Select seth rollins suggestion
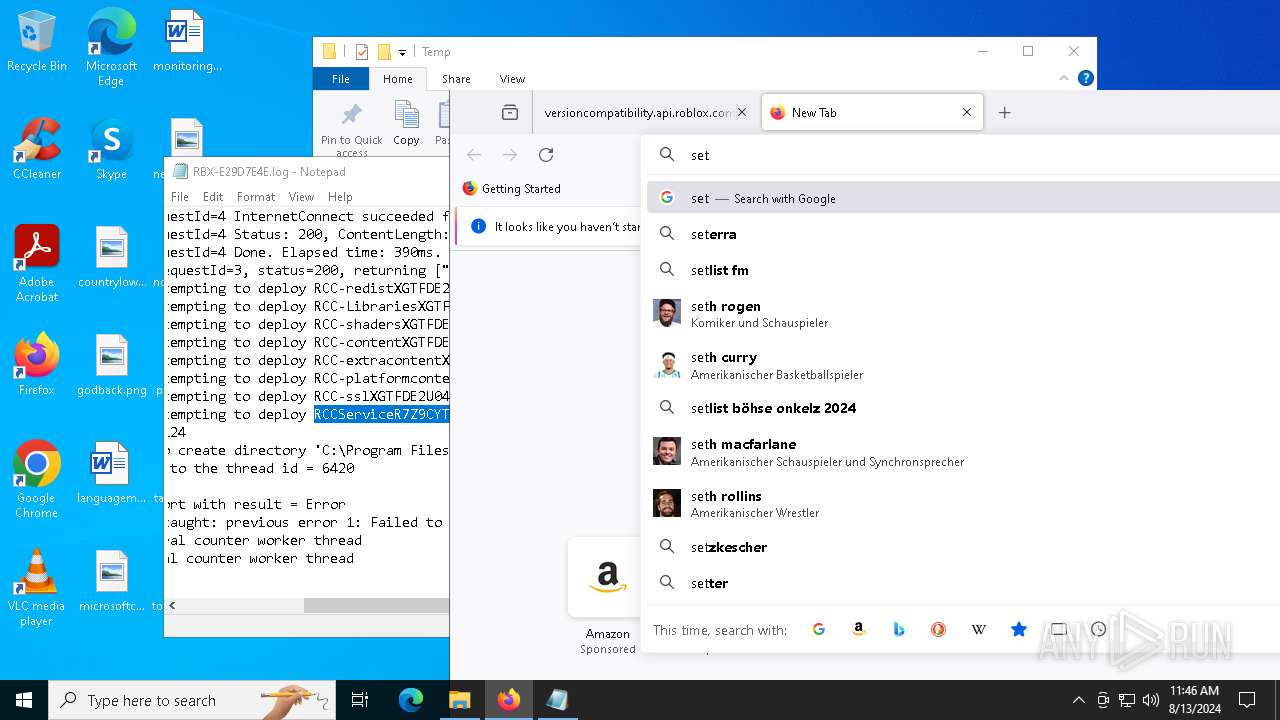This screenshot has width=1280, height=720. click(x=963, y=503)
